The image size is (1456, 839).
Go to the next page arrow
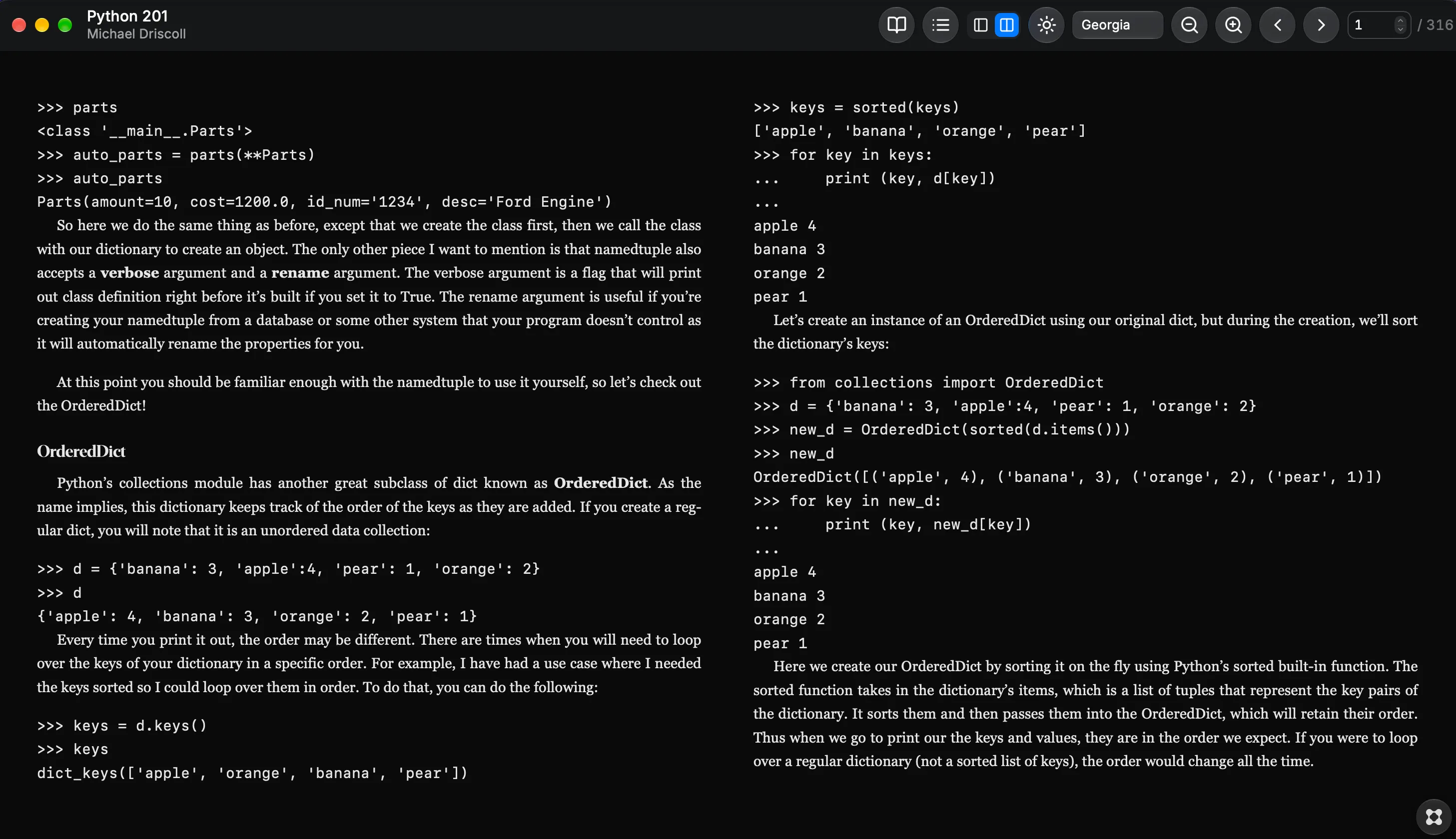pos(1321,25)
